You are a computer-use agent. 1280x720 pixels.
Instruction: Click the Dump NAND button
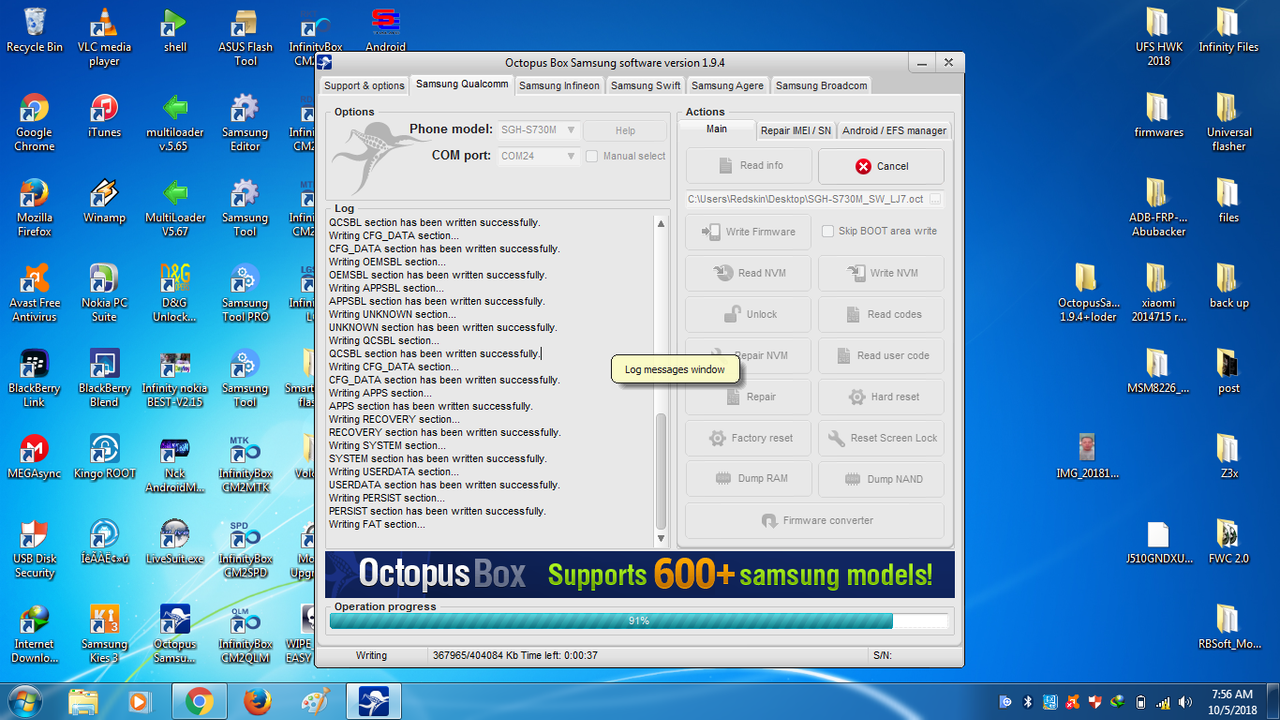(881, 479)
